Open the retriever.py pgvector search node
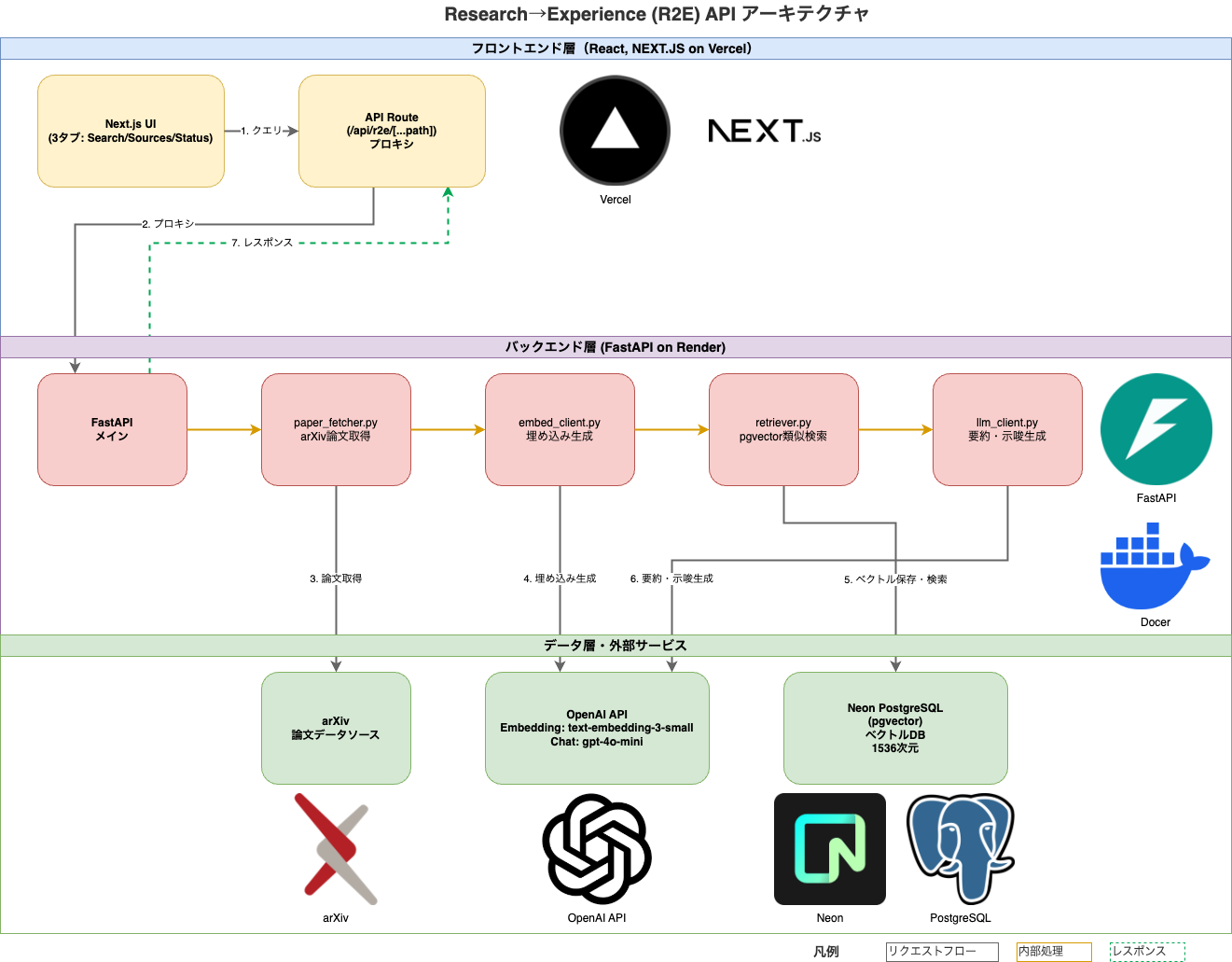Viewport: 1232px width, 962px height. click(x=782, y=428)
